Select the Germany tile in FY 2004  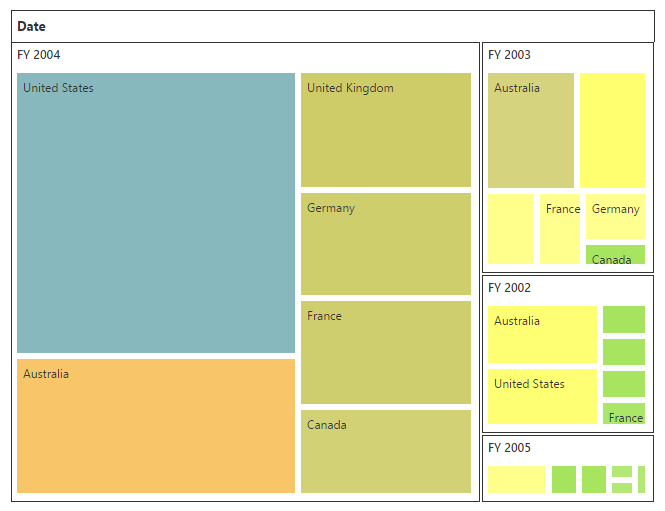pos(385,243)
